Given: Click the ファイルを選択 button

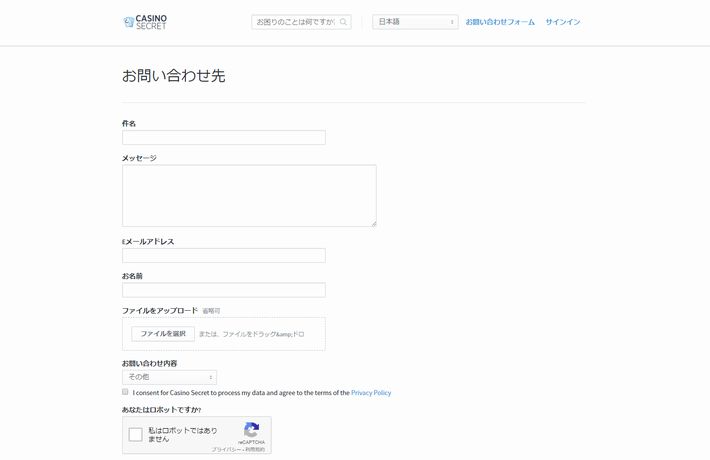Looking at the screenshot, I should click(x=163, y=334).
